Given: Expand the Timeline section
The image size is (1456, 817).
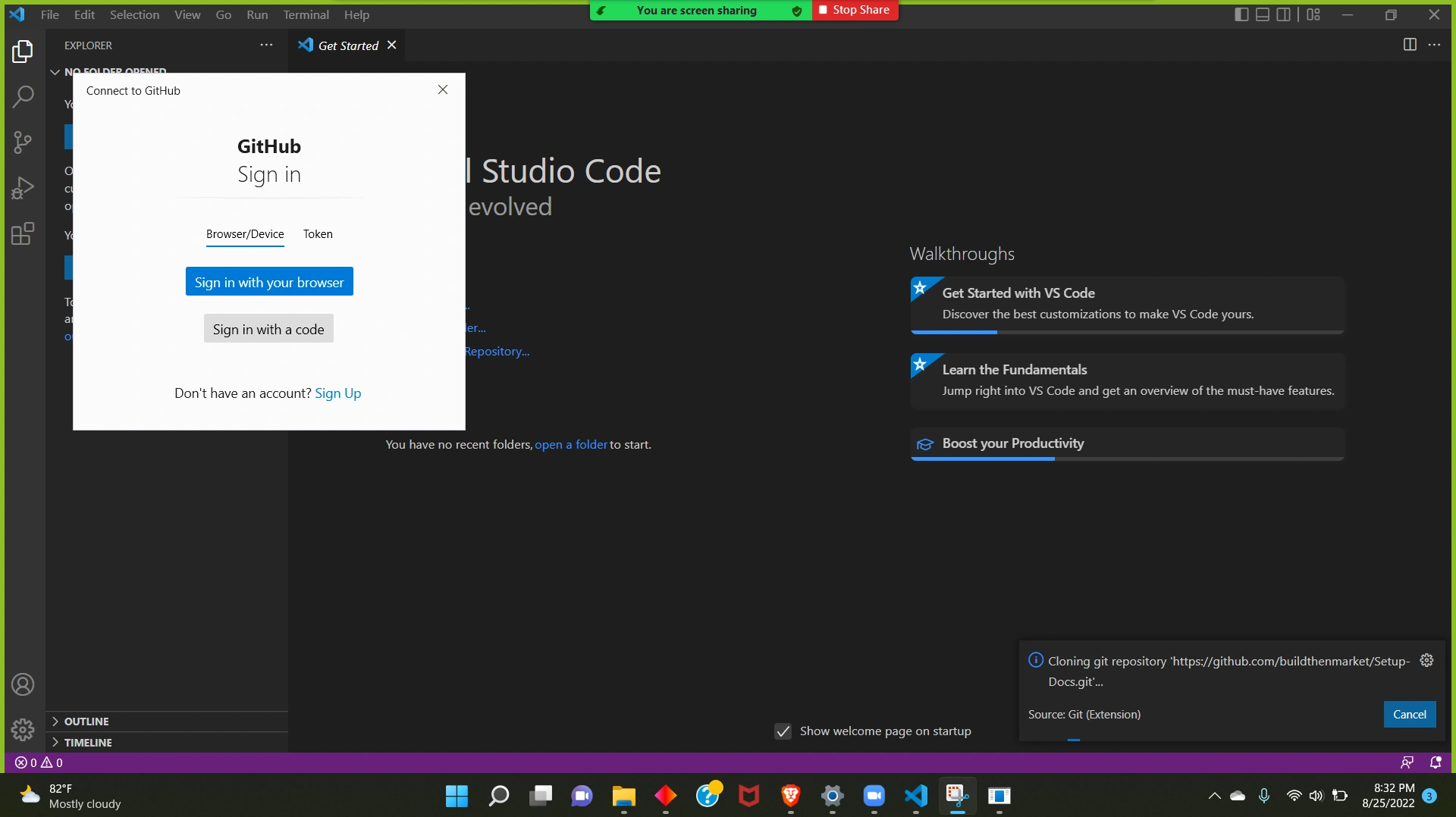Looking at the screenshot, I should click(x=88, y=743).
